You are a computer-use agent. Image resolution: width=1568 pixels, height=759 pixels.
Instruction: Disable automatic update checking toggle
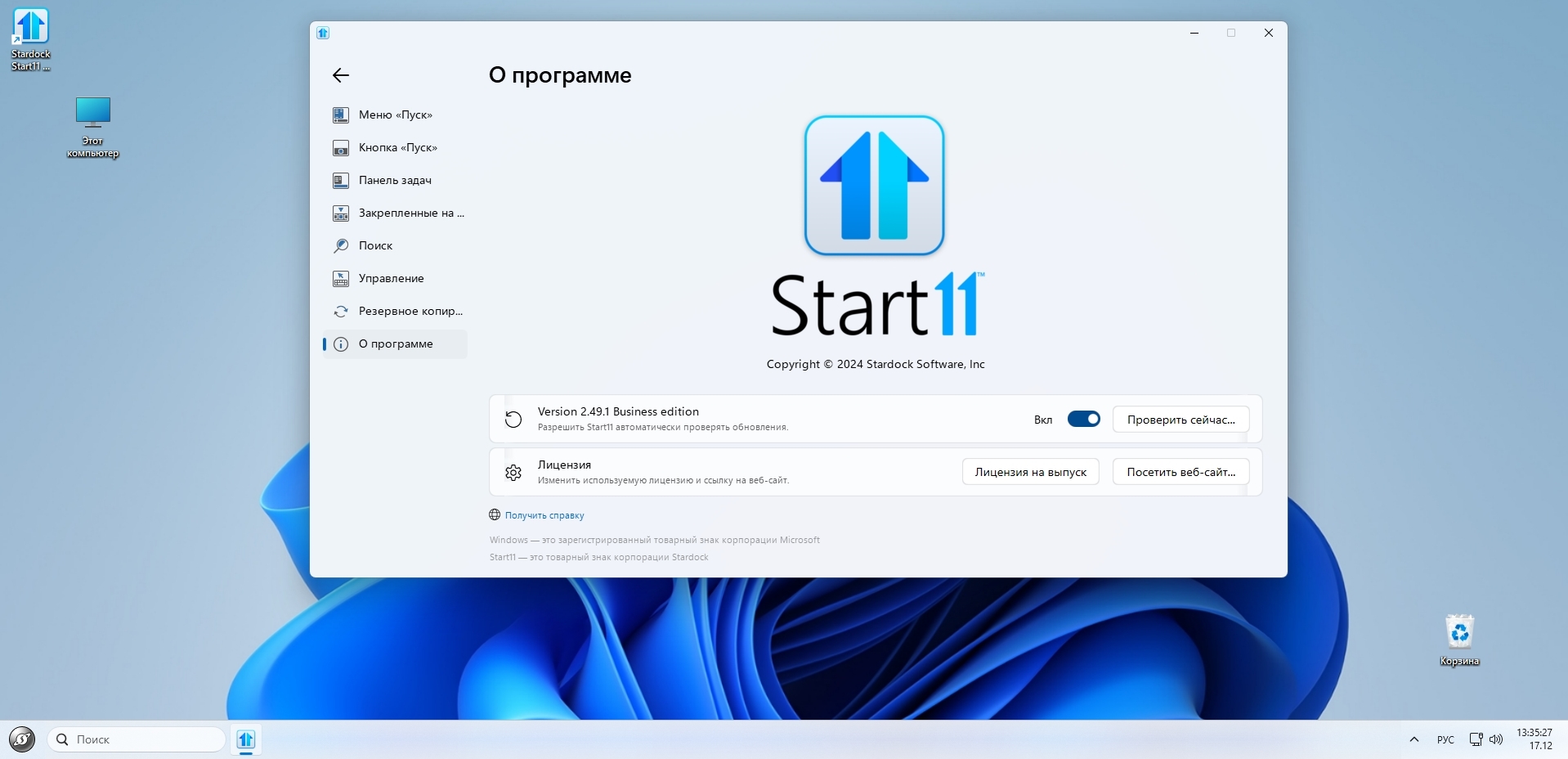pyautogui.click(x=1084, y=420)
